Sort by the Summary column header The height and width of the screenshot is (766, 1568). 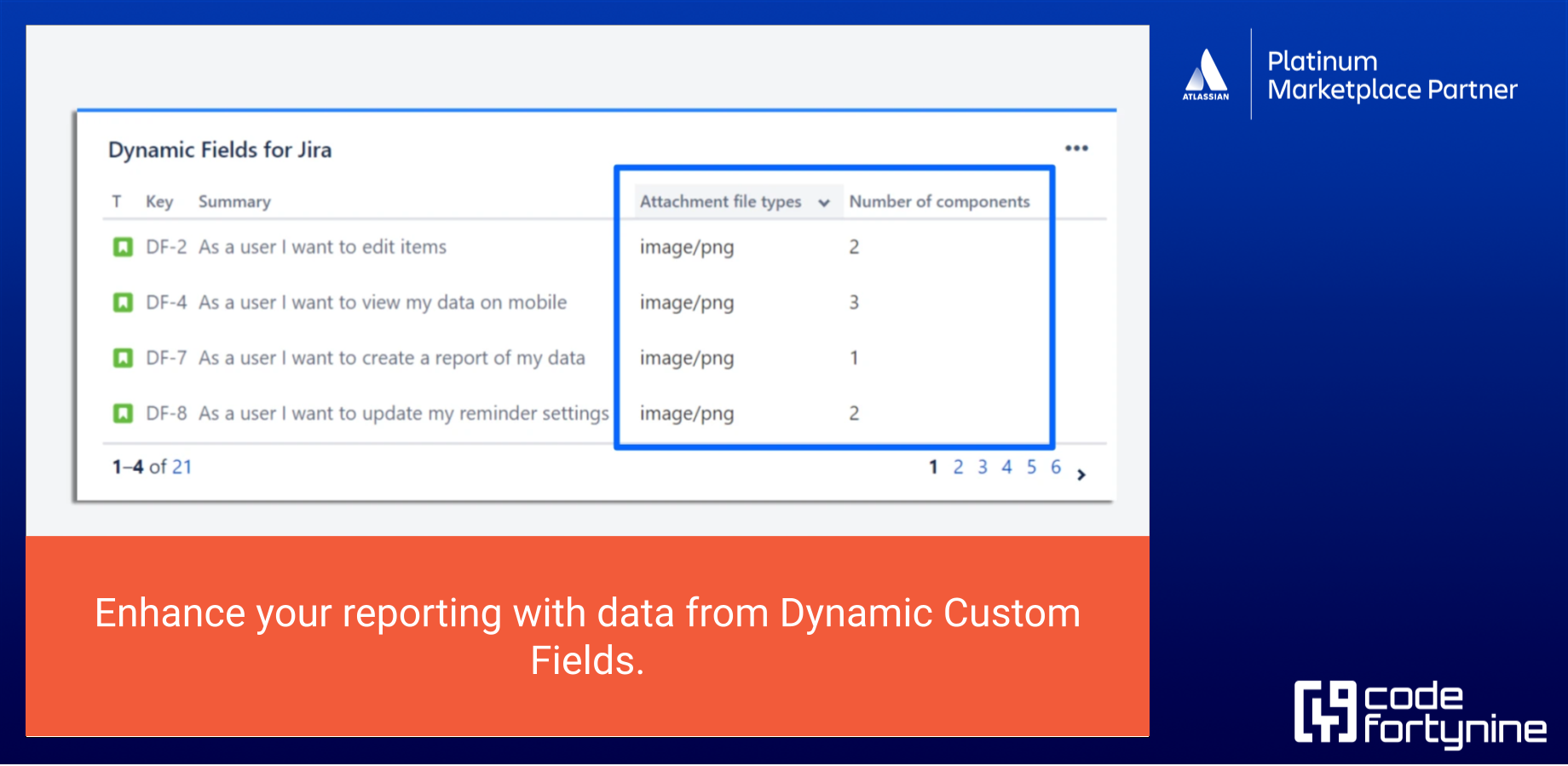pyautogui.click(x=234, y=202)
